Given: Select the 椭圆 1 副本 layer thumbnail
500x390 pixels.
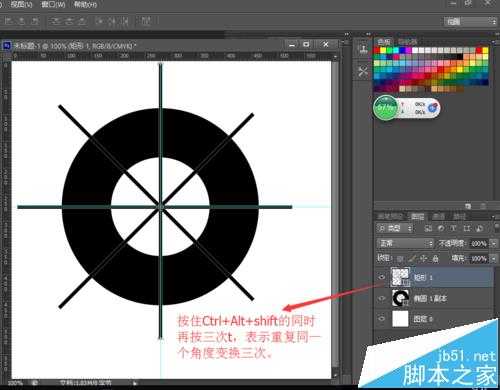Looking at the screenshot, I should click(400, 298).
